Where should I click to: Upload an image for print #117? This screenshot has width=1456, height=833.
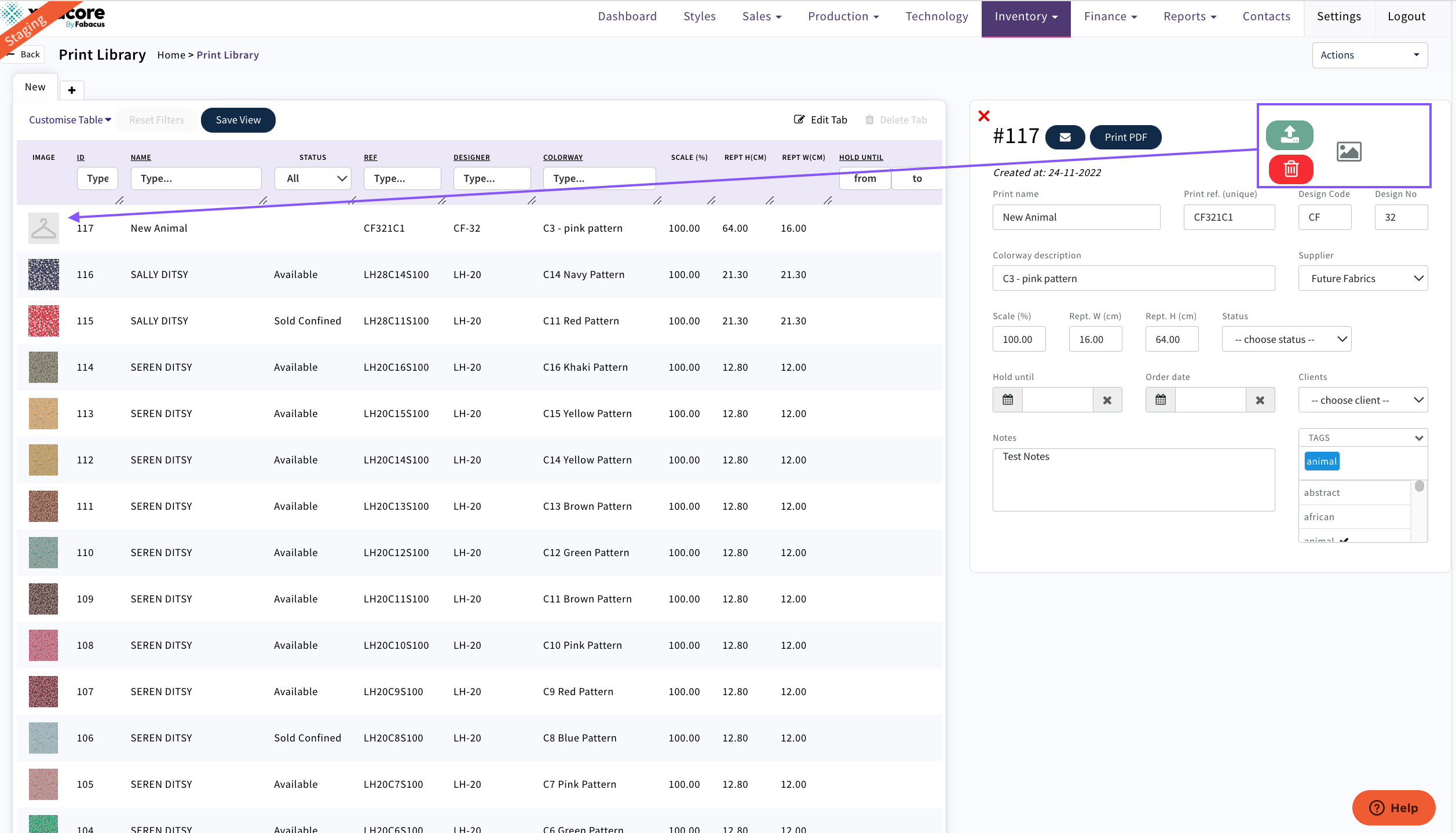point(1290,135)
